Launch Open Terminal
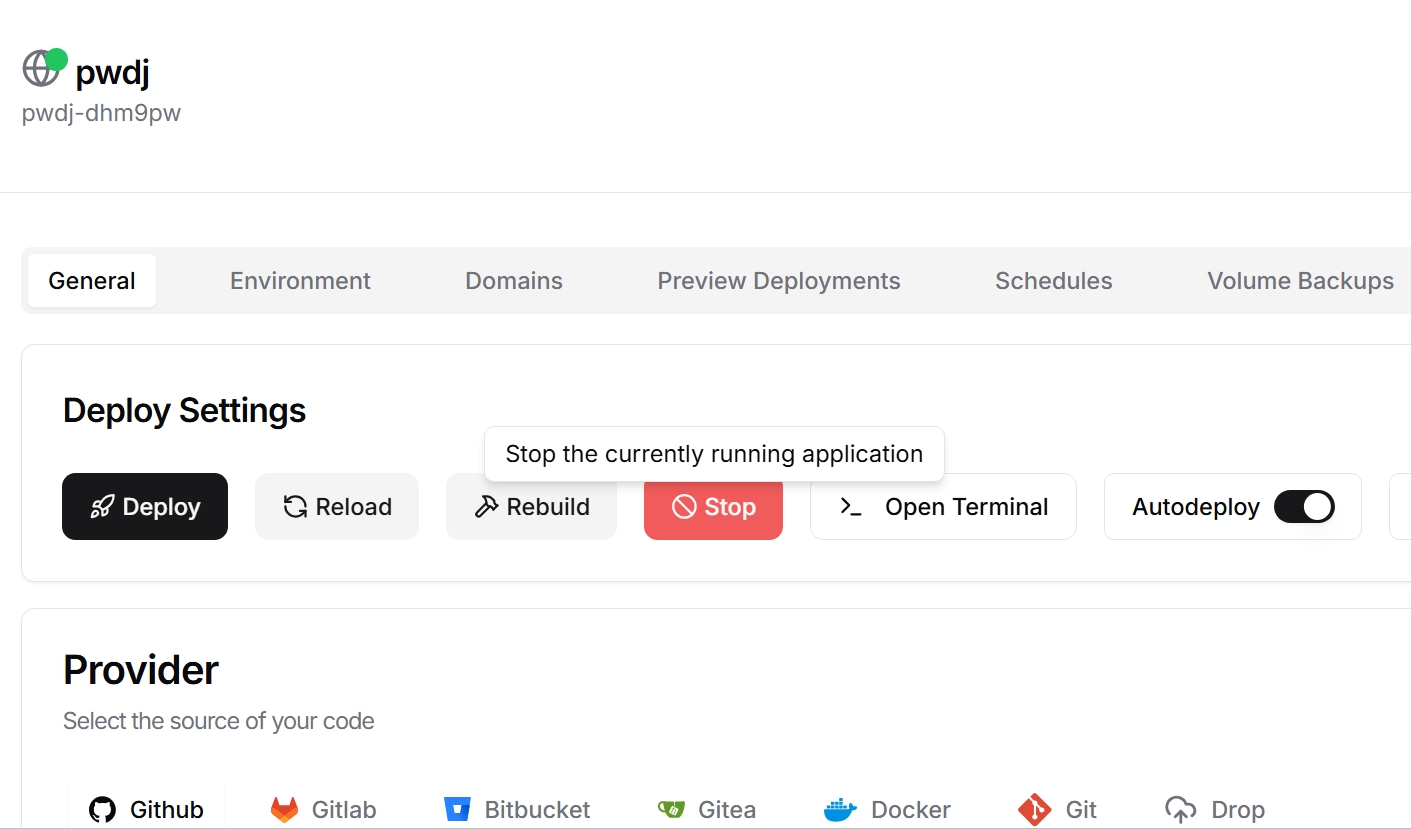1411x829 pixels. coord(943,507)
